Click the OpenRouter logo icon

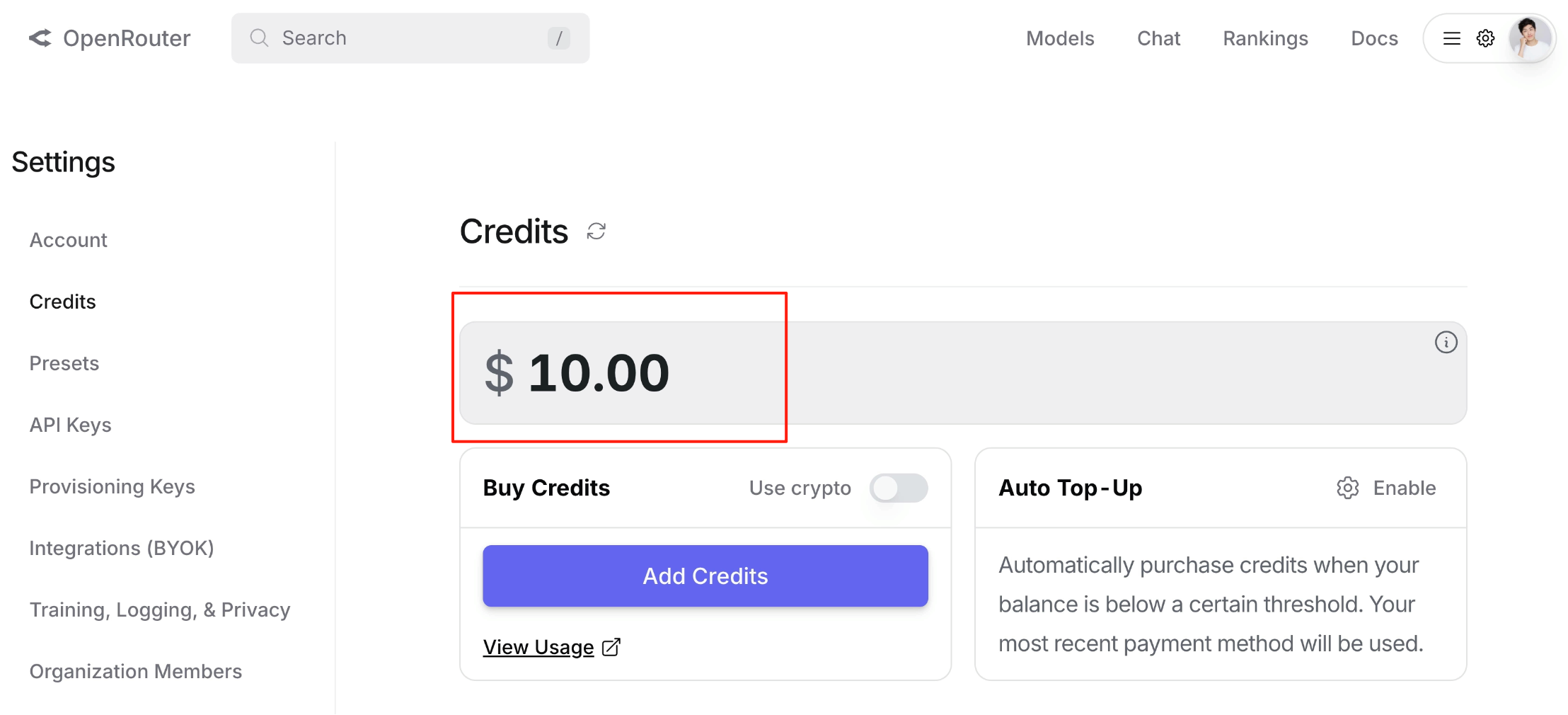coord(40,38)
